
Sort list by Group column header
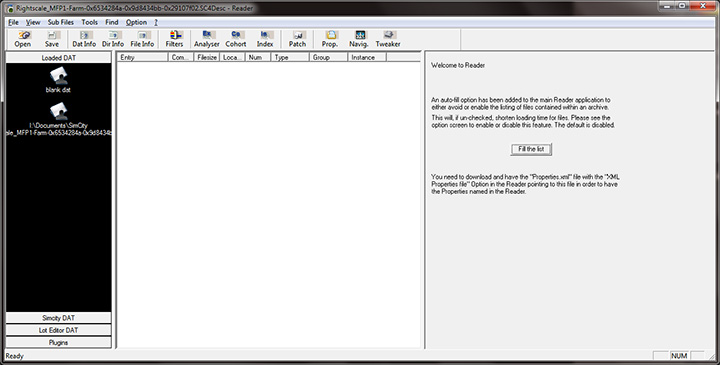coord(328,57)
